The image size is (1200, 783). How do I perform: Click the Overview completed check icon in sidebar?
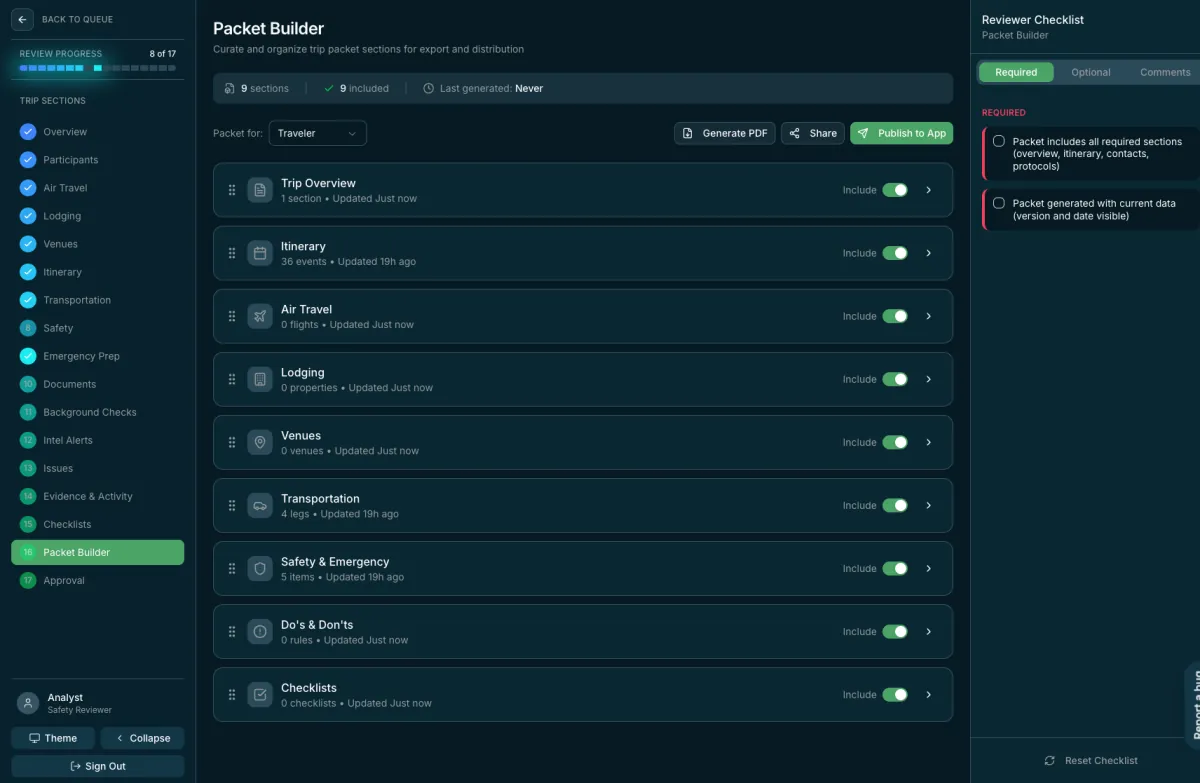(28, 131)
